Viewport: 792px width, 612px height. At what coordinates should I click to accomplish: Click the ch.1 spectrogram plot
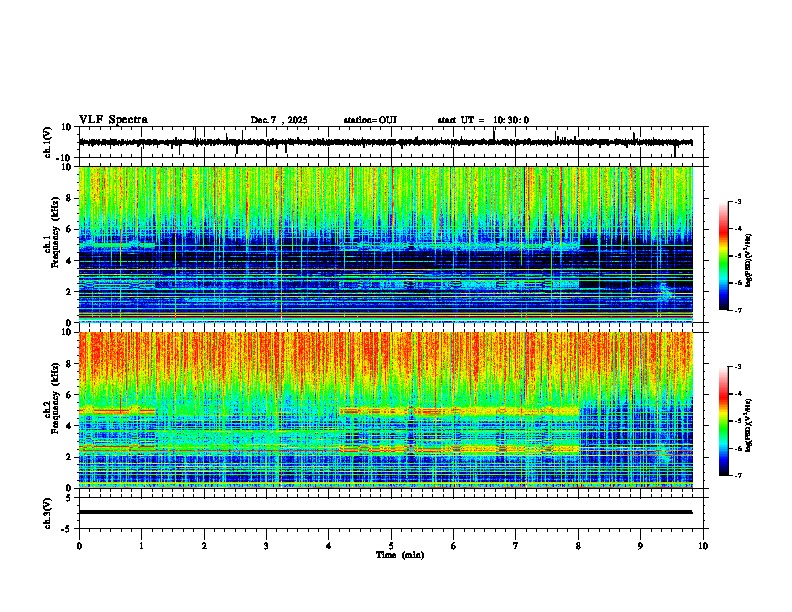tap(386, 244)
